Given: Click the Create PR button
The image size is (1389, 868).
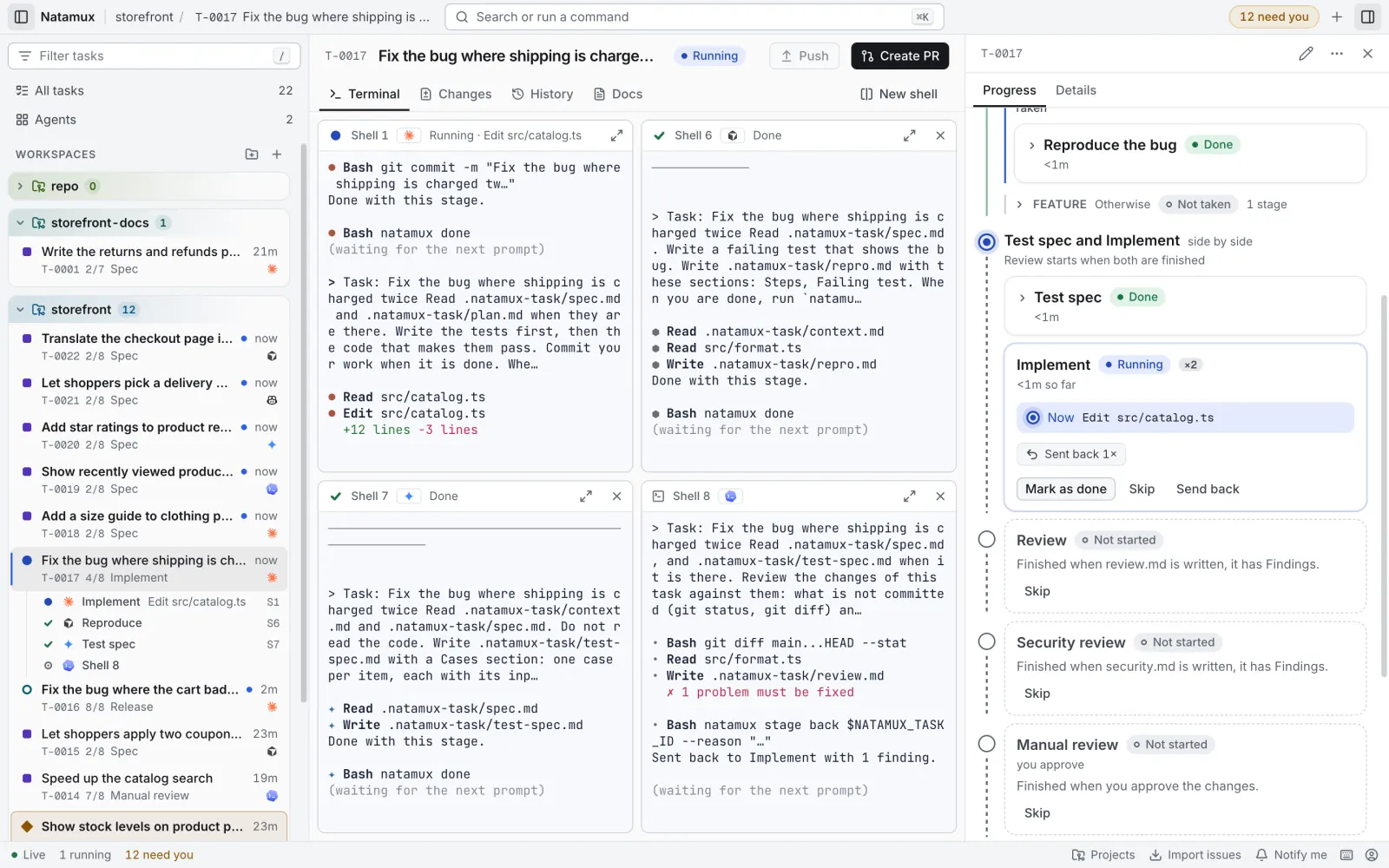Looking at the screenshot, I should 900,56.
